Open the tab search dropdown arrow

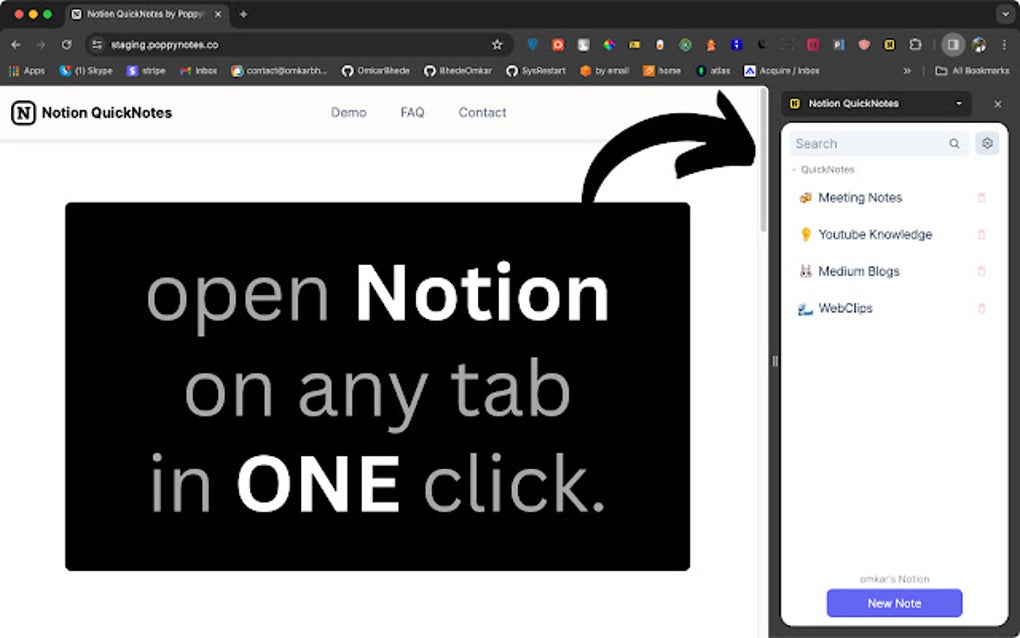pyautogui.click(x=1005, y=14)
